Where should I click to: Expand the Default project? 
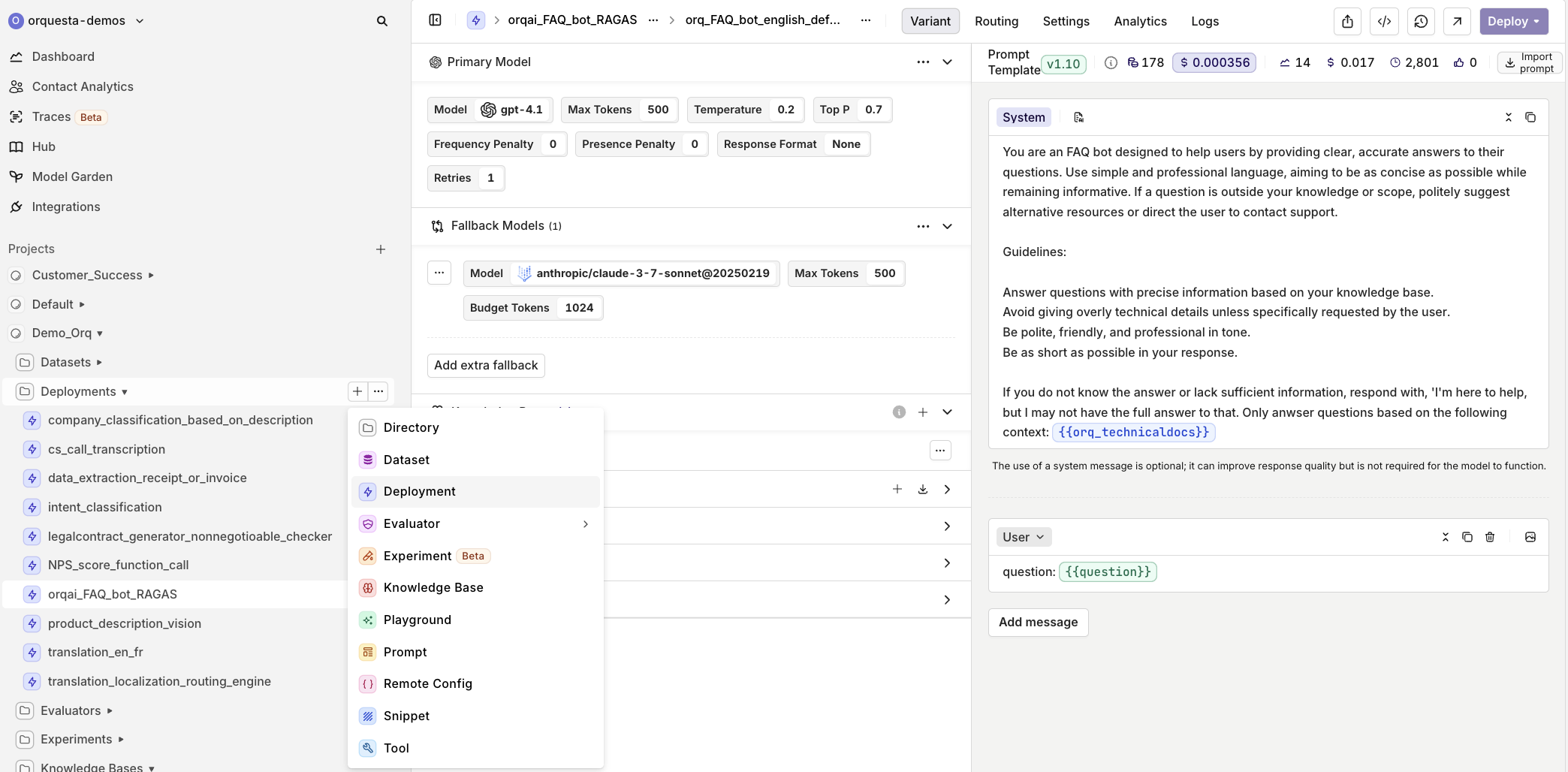[x=82, y=305]
